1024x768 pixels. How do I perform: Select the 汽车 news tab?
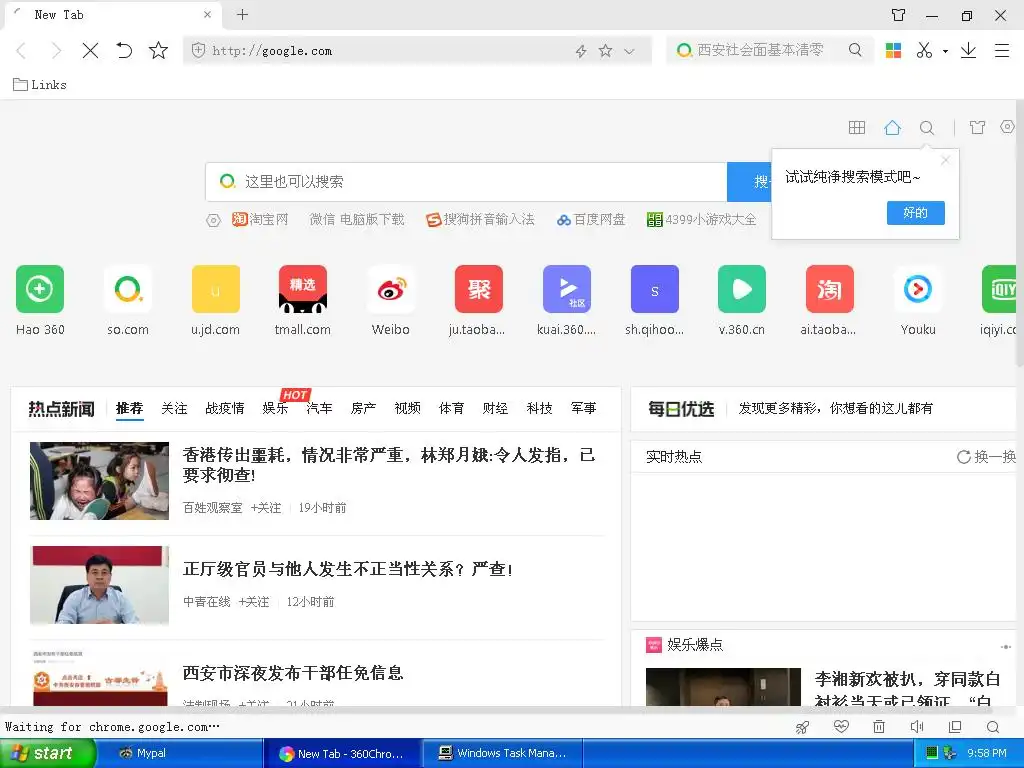[x=319, y=409]
